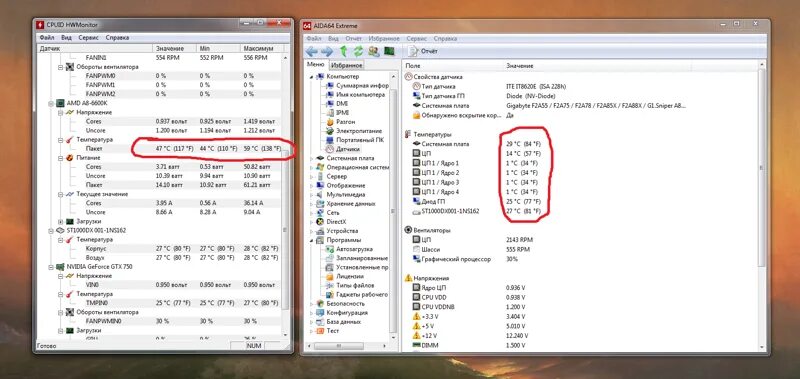Click the green circuit board toolbar icon

[x=389, y=51]
